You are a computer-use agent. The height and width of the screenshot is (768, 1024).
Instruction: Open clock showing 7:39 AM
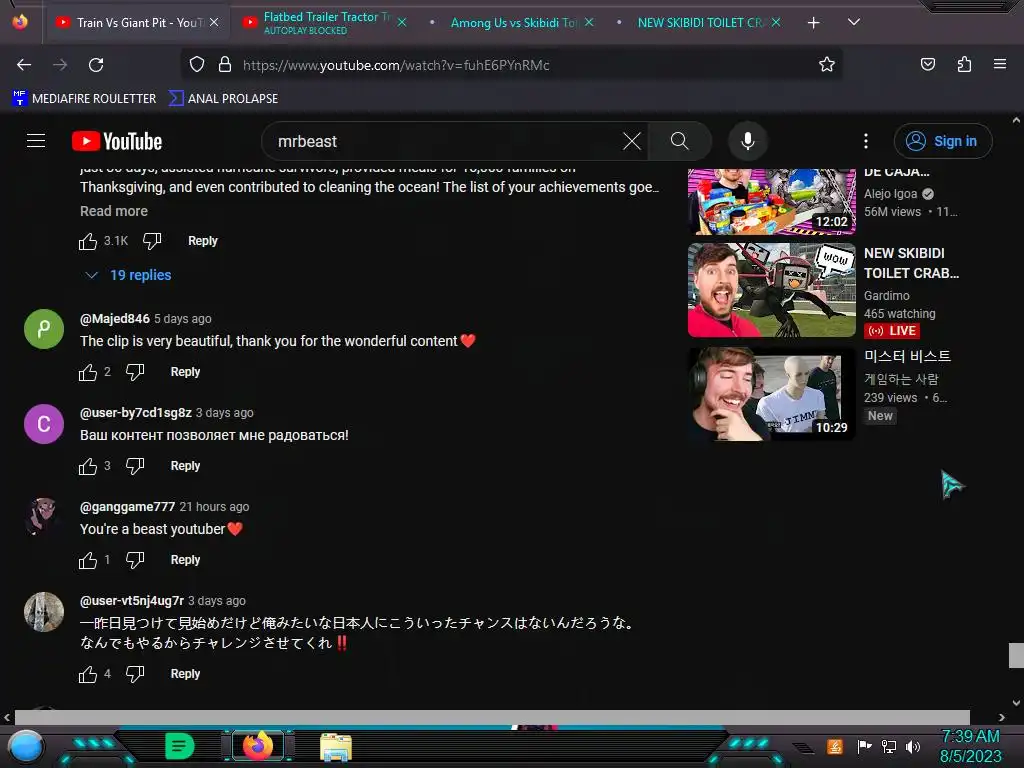[970, 746]
